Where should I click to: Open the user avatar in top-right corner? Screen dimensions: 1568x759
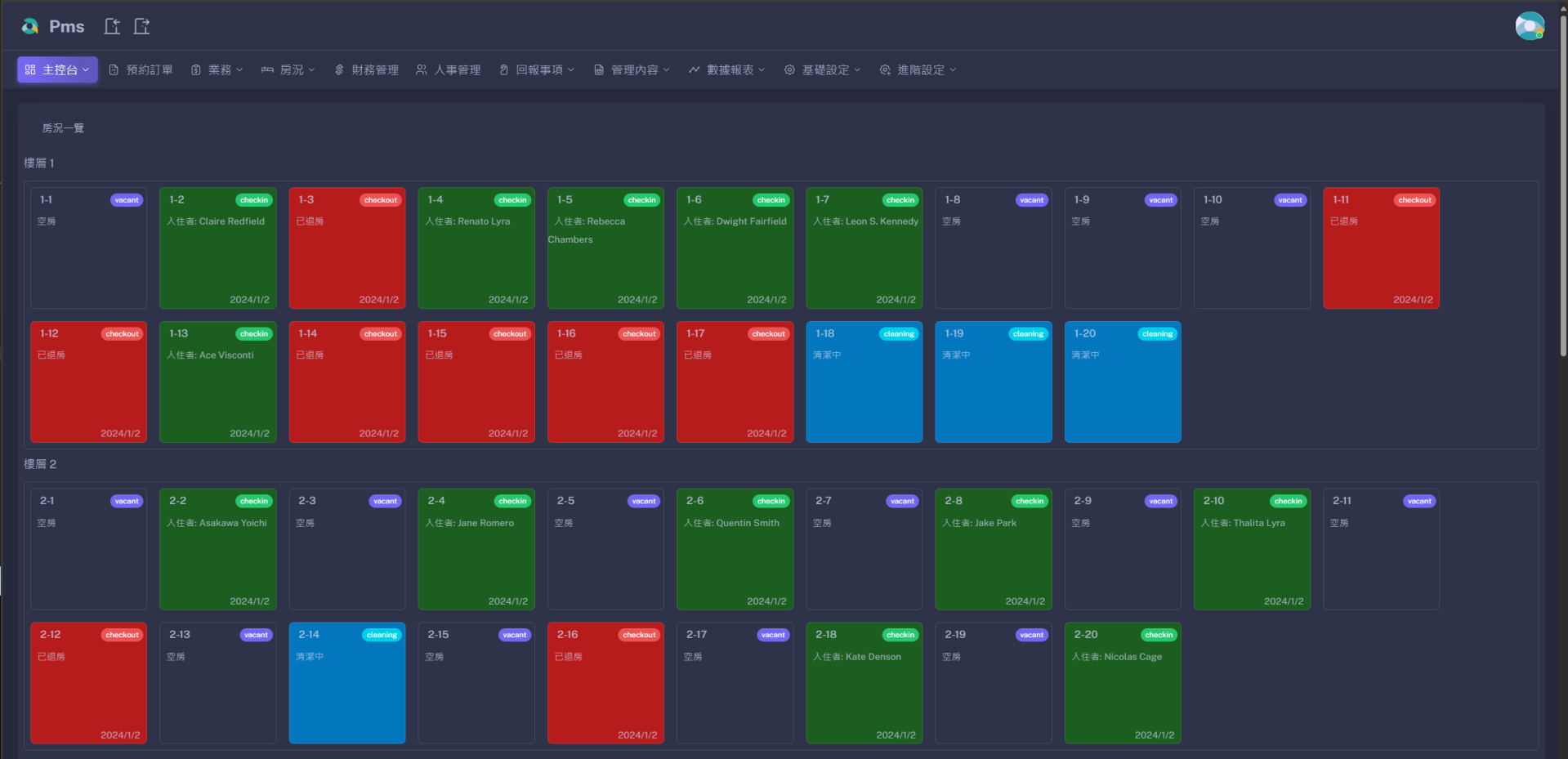pyautogui.click(x=1529, y=26)
